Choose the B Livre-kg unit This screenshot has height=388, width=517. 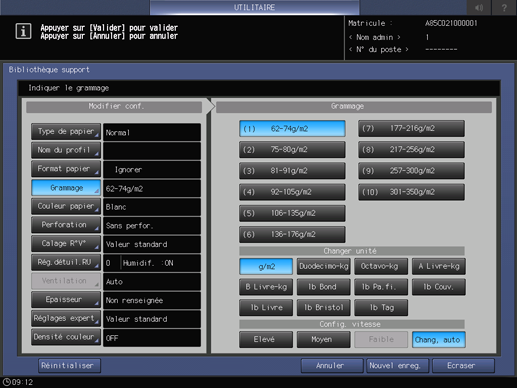[x=266, y=287]
